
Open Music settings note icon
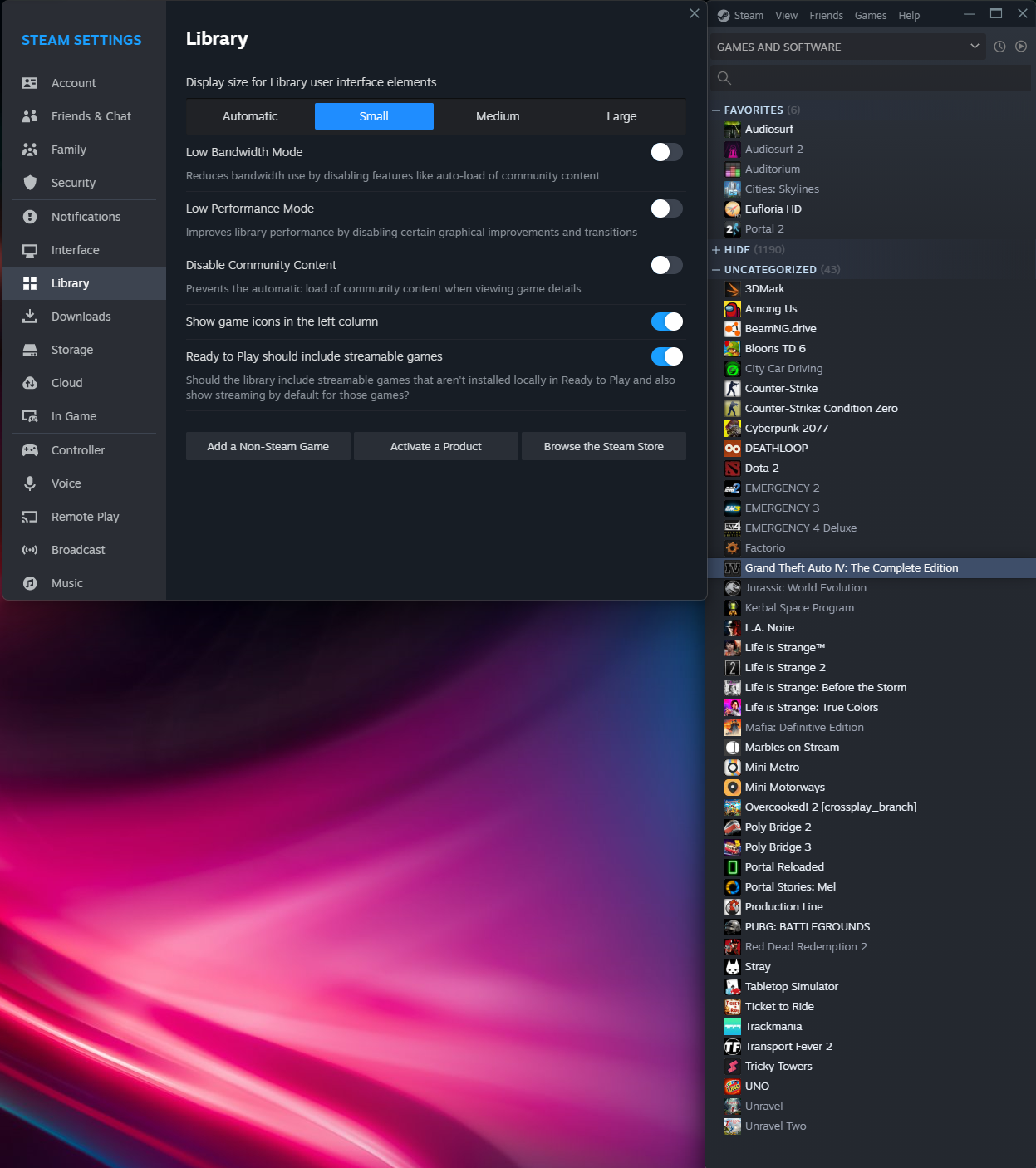click(30, 583)
